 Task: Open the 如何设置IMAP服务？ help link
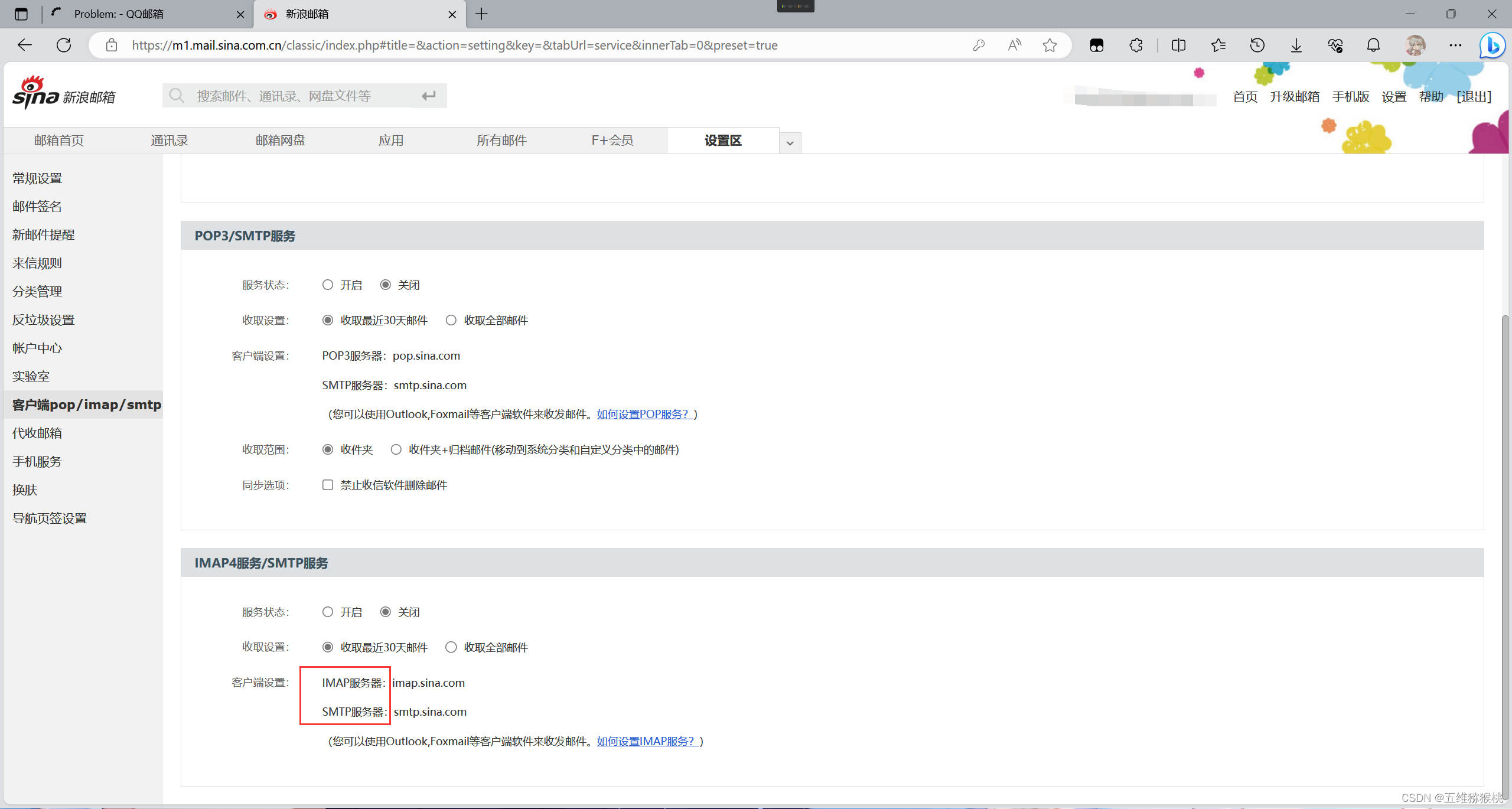coord(647,742)
